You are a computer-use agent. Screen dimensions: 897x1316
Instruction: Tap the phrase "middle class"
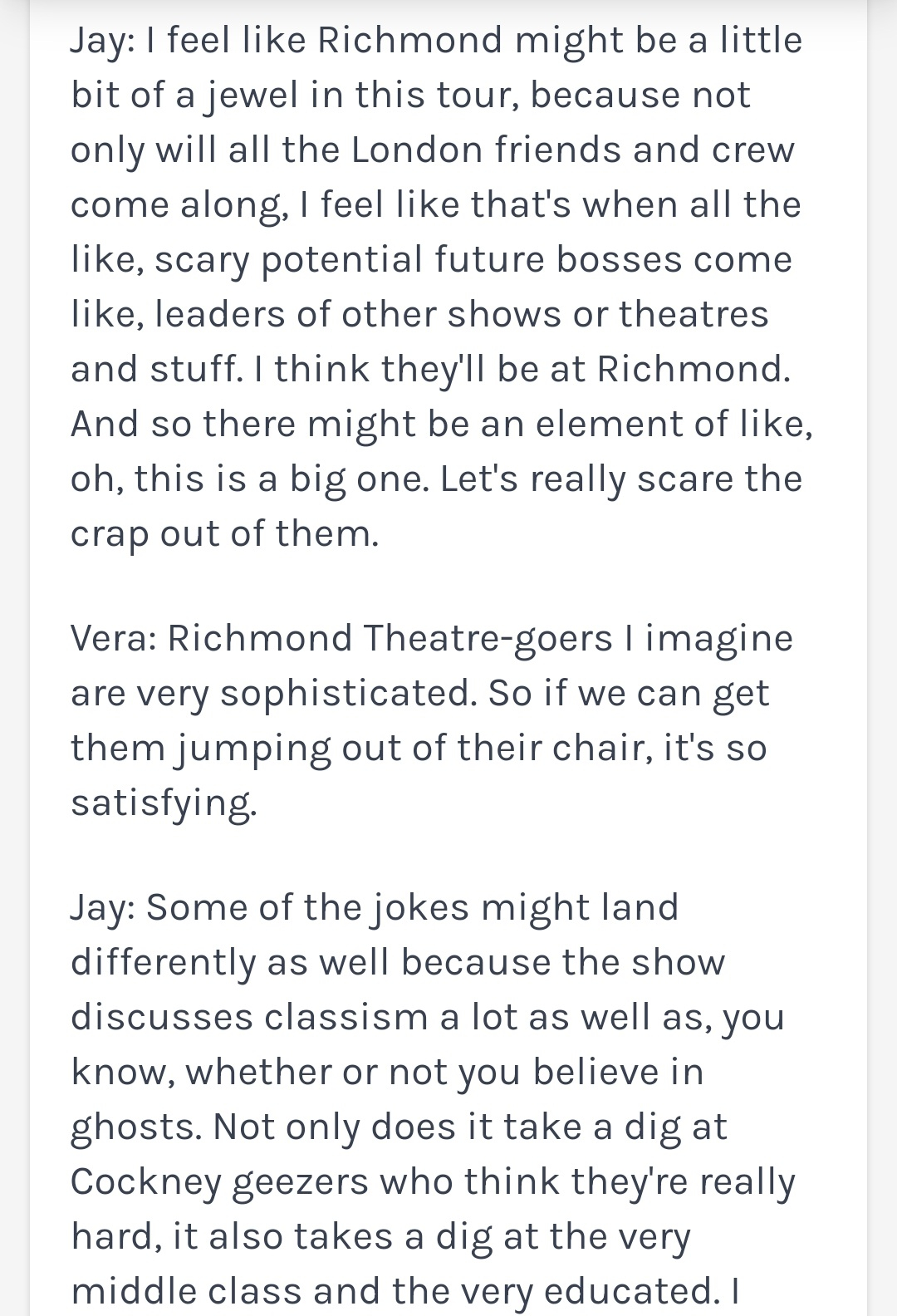point(187,1291)
